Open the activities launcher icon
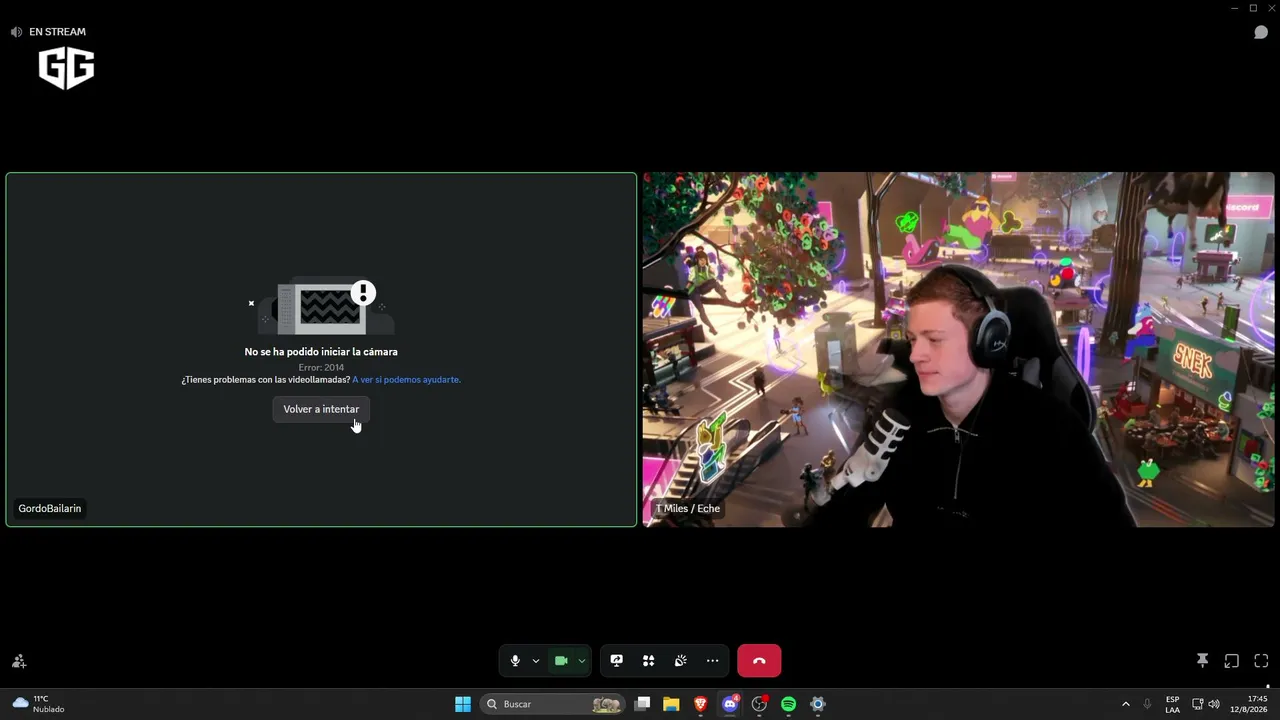 tap(649, 661)
